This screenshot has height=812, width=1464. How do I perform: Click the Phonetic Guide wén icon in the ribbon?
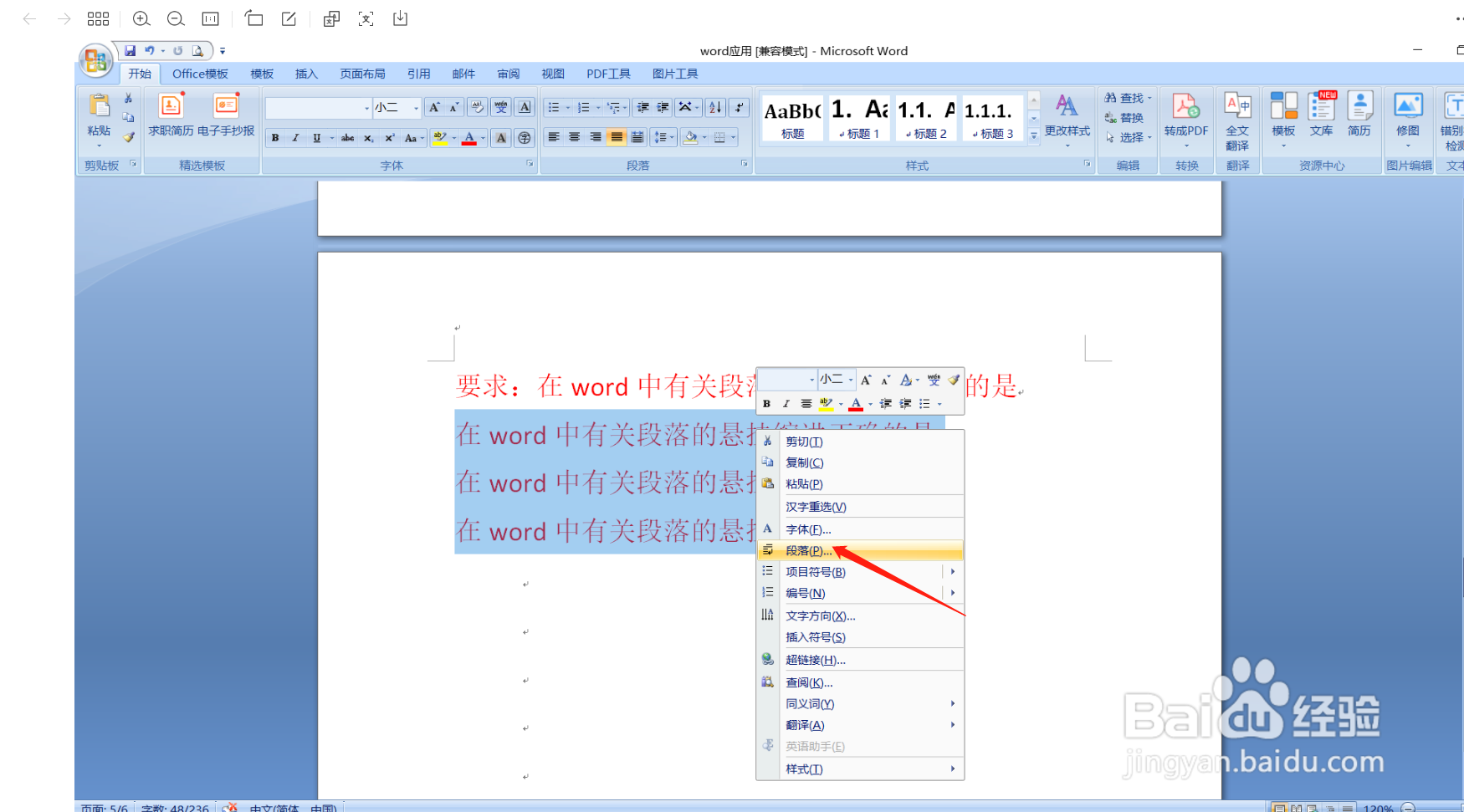[501, 107]
